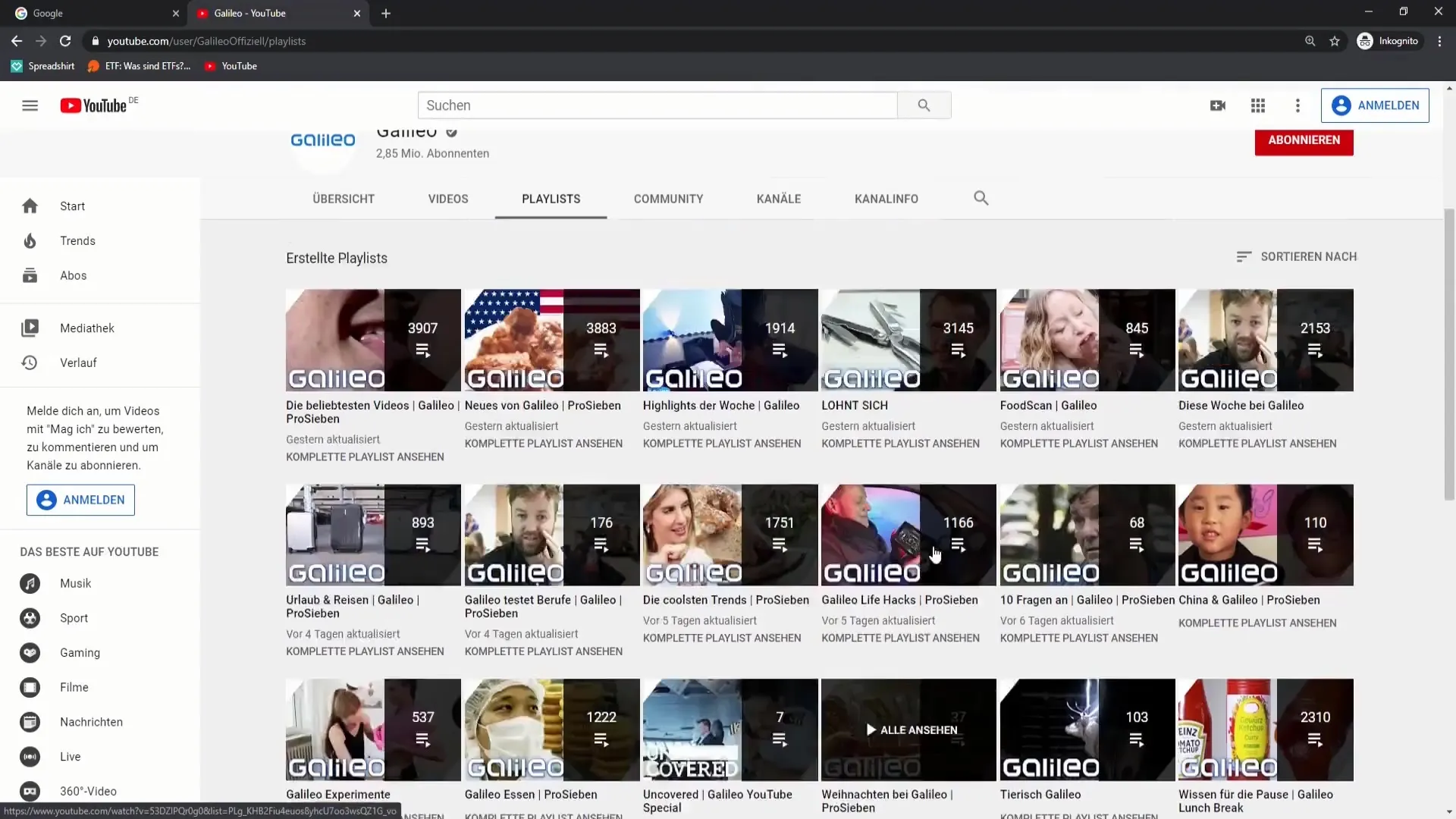This screenshot has width=1456, height=819.
Task: Go back in browser
Action: (x=17, y=41)
